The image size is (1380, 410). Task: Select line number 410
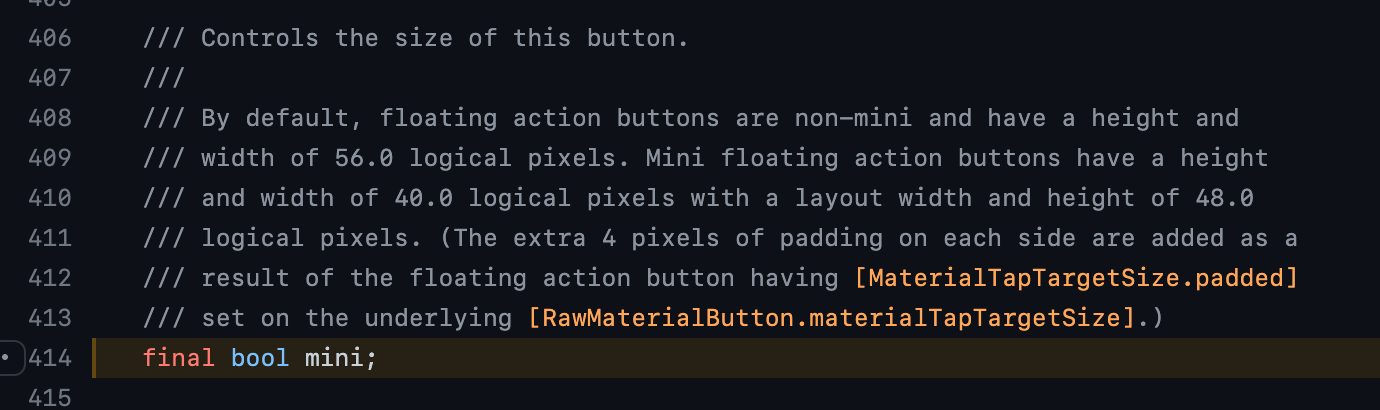pos(50,198)
